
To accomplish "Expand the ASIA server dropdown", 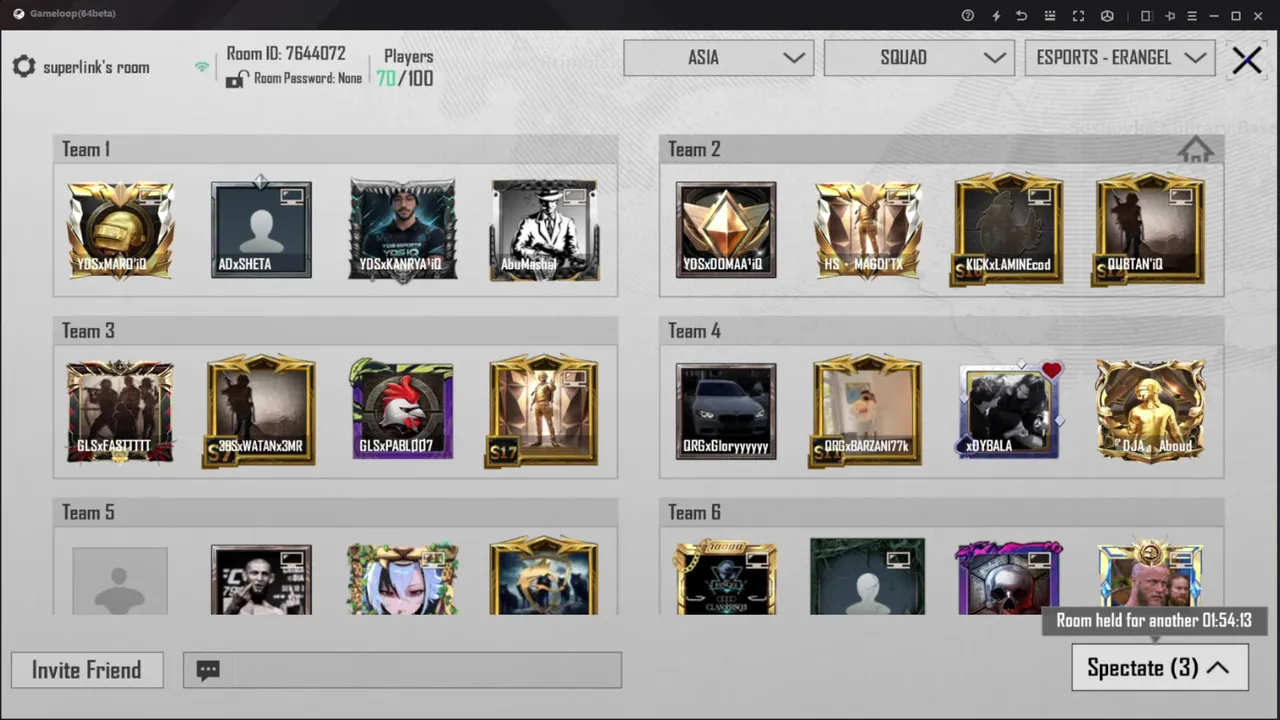I will 718,57.
